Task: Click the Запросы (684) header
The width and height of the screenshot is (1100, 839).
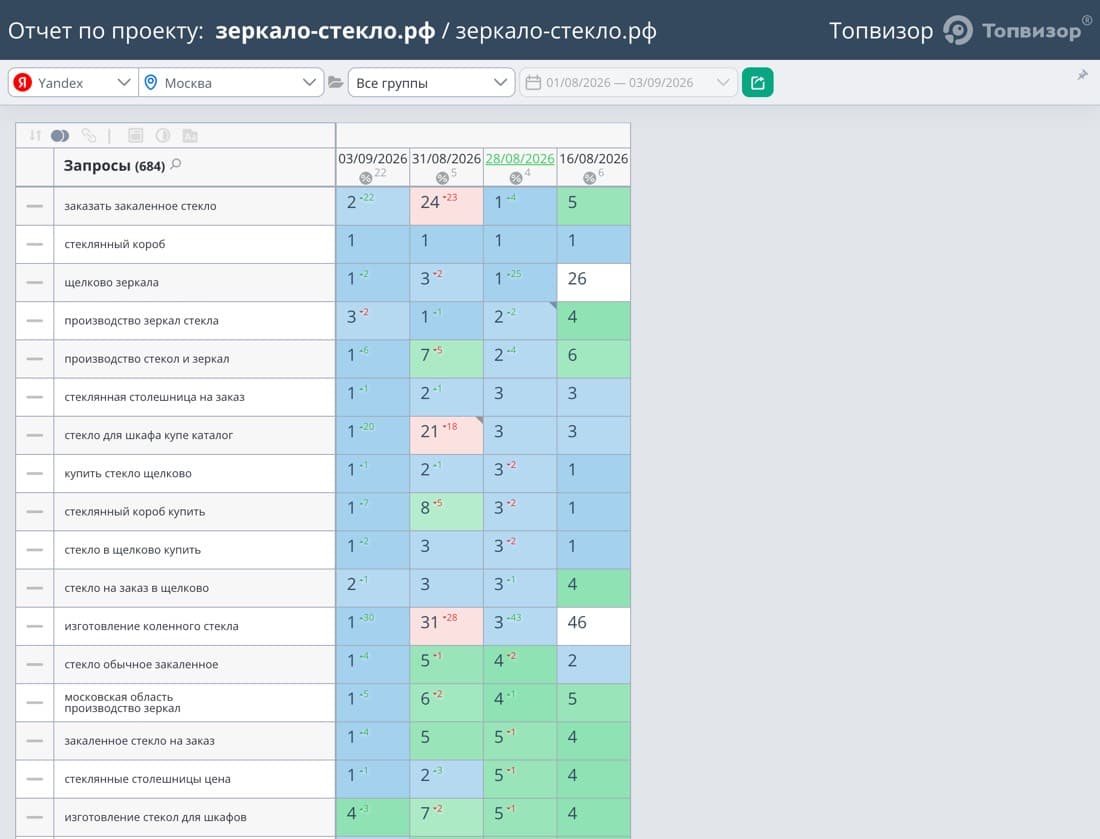Action: 114,166
